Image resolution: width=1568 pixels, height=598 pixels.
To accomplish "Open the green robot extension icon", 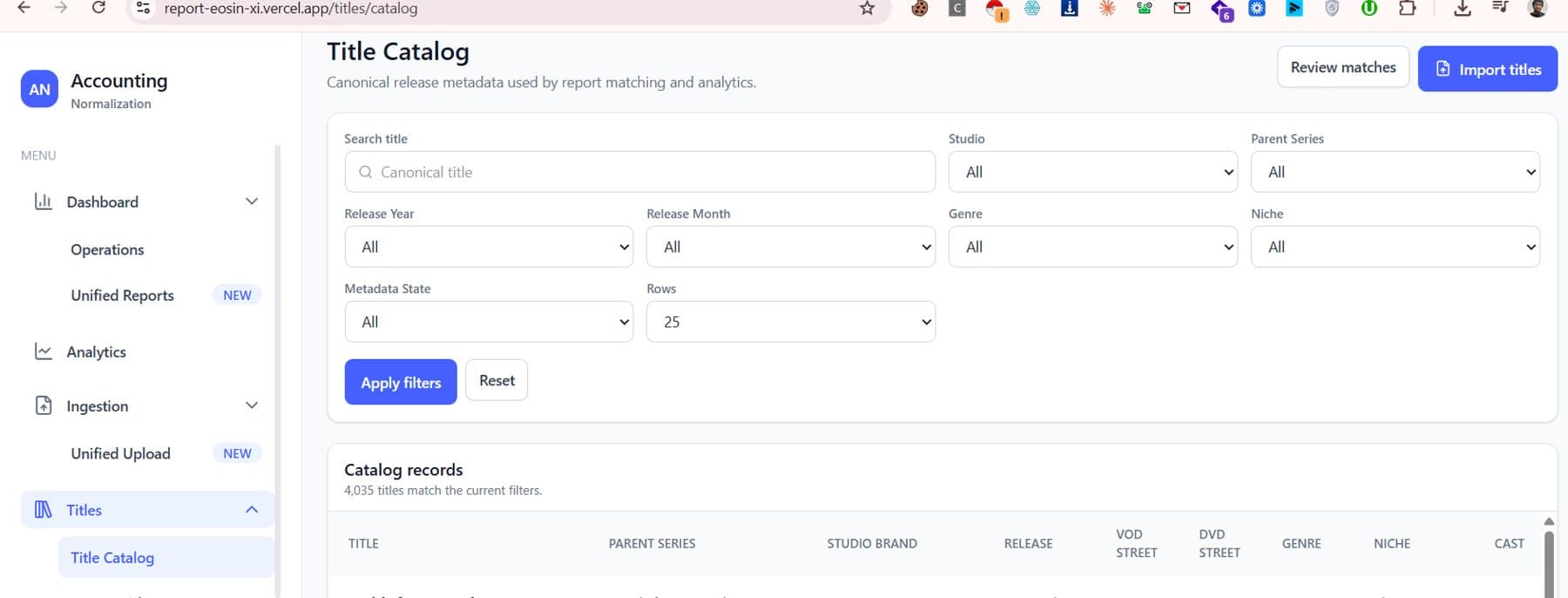I will pyautogui.click(x=1145, y=9).
